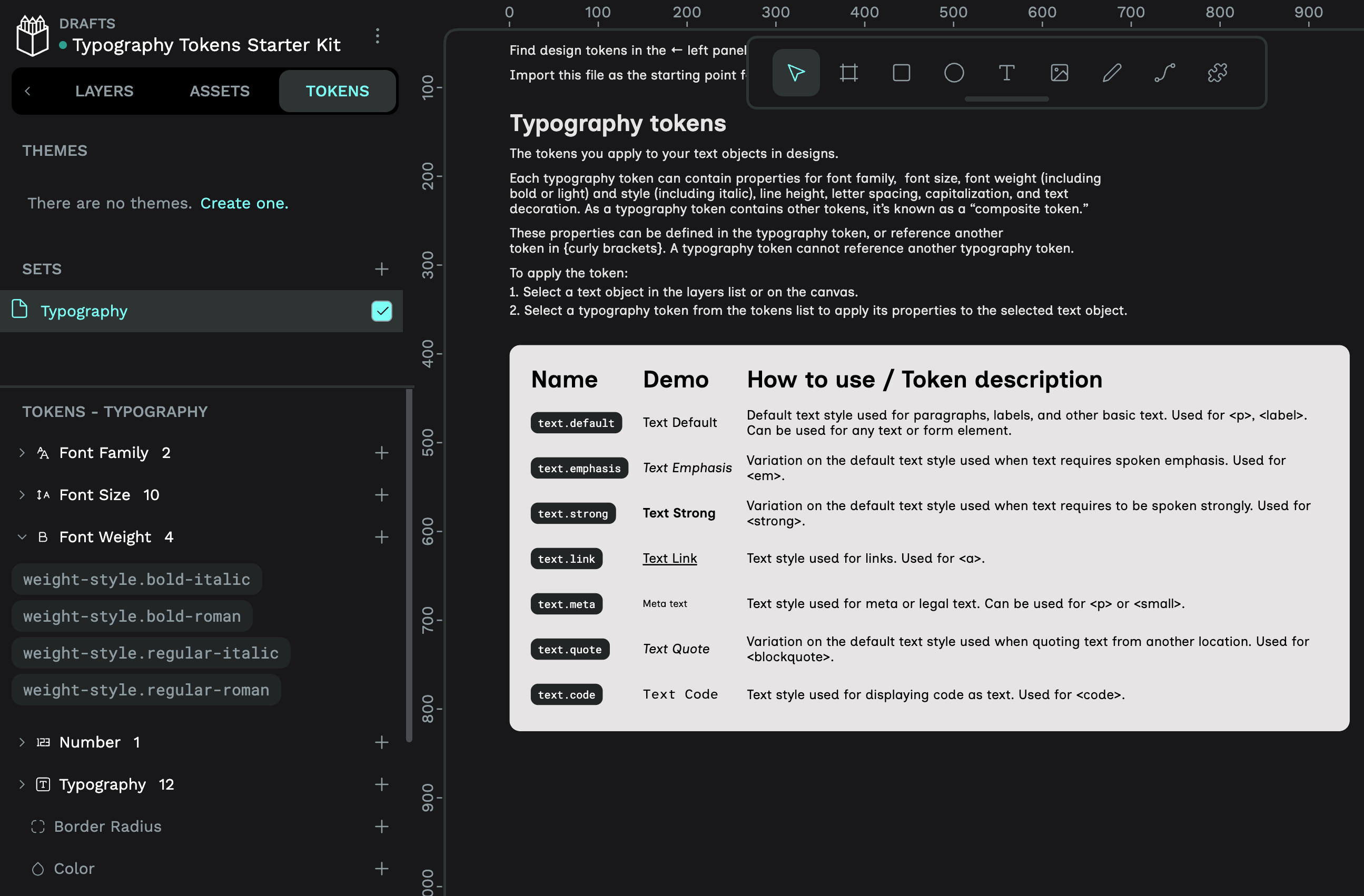Expand the Font Family token group
The width and height of the screenshot is (1364, 896).
coord(22,453)
